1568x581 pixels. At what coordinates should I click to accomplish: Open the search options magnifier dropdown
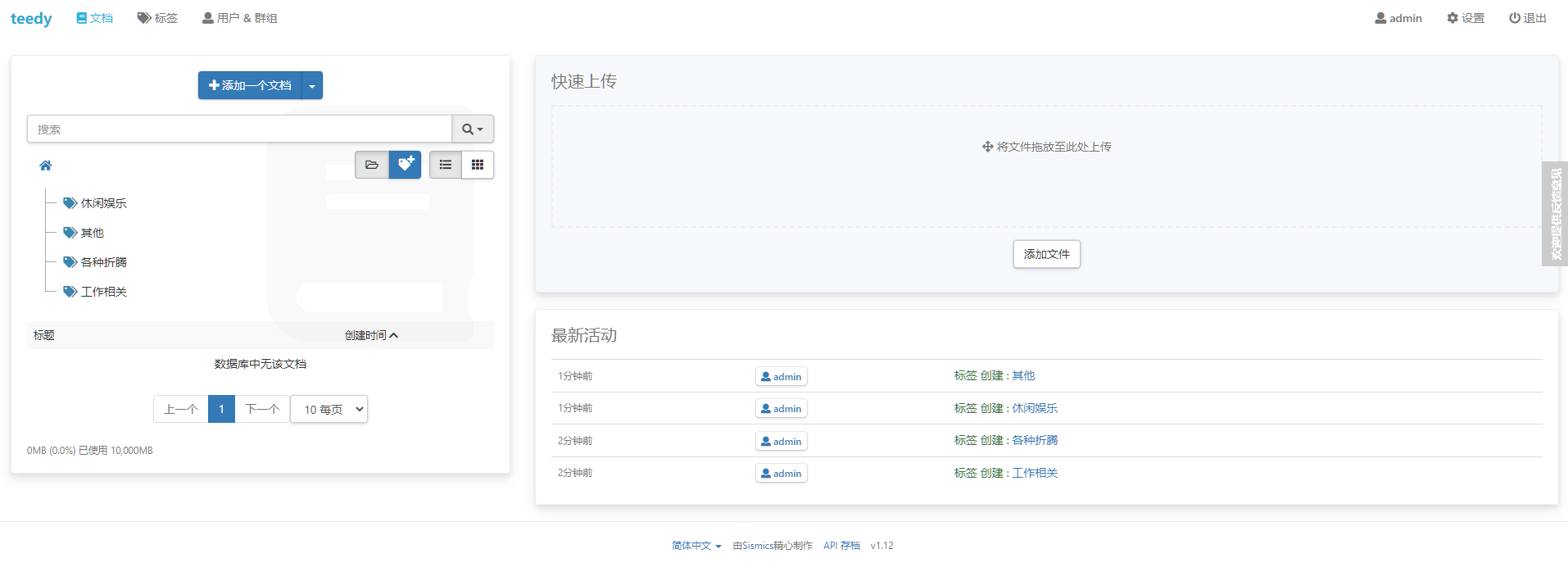tap(473, 129)
